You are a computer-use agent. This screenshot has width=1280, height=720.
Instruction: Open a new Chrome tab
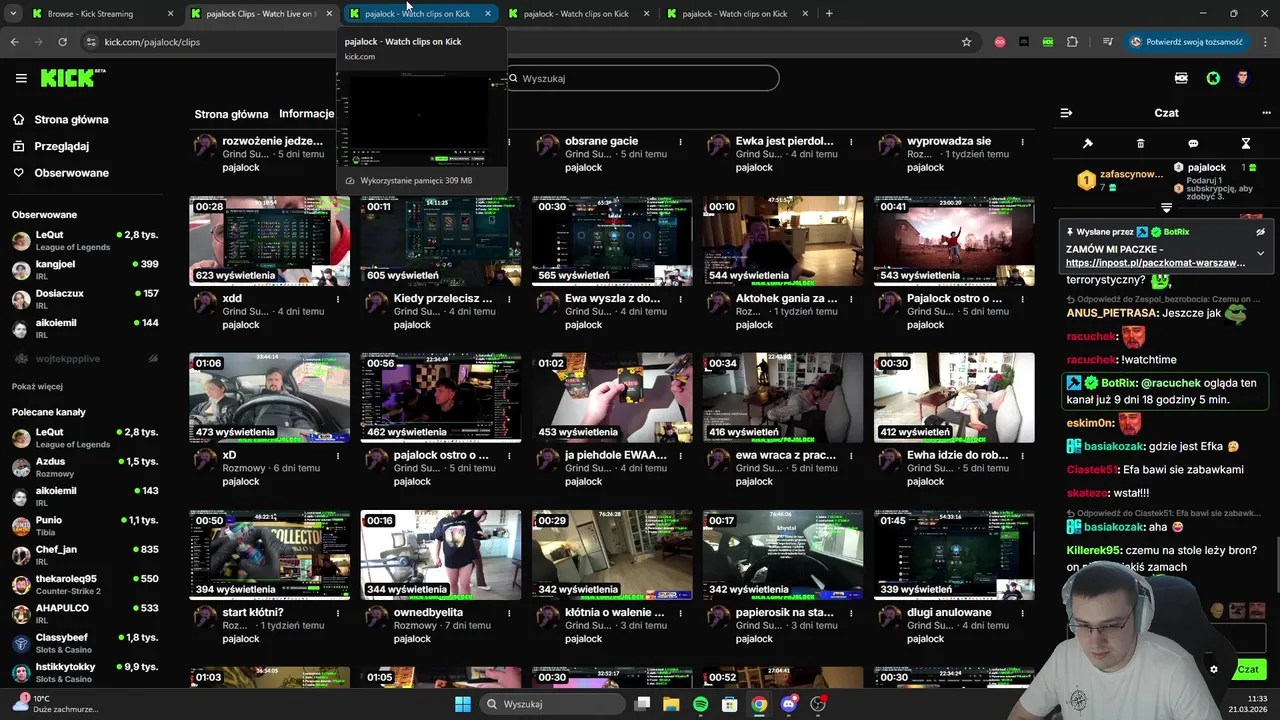point(829,14)
